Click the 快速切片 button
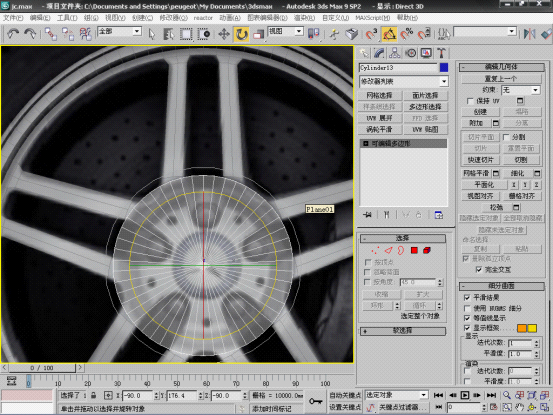Image resolution: width=553 pixels, height=415 pixels. tap(480, 160)
